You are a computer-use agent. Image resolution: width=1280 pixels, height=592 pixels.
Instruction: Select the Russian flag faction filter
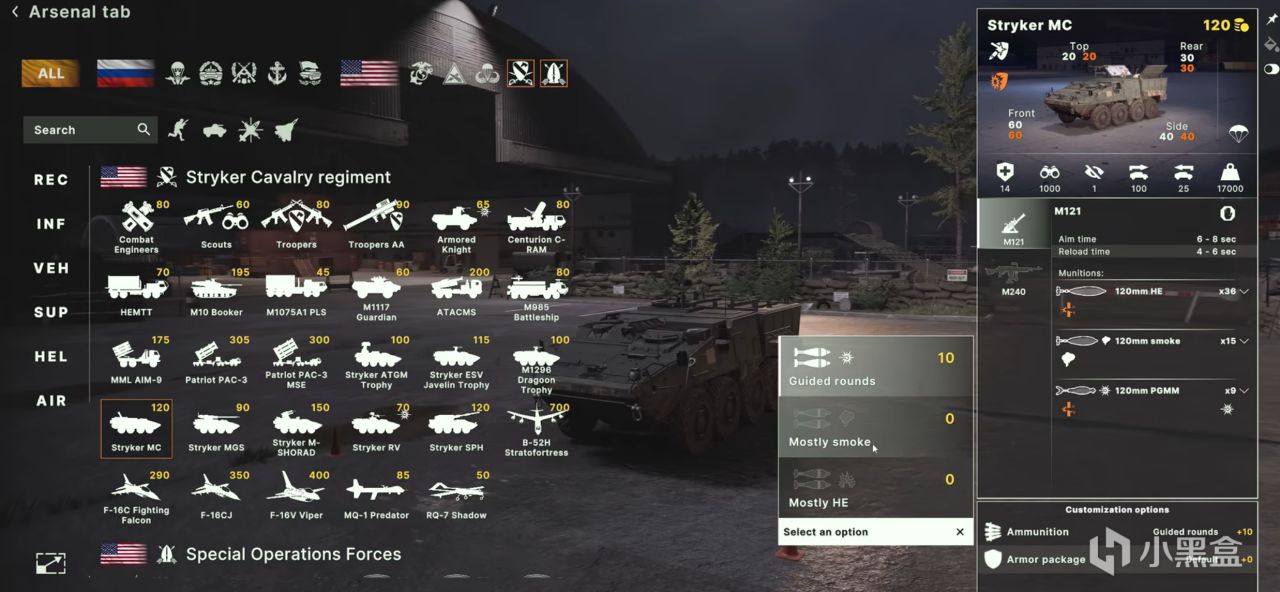(126, 73)
